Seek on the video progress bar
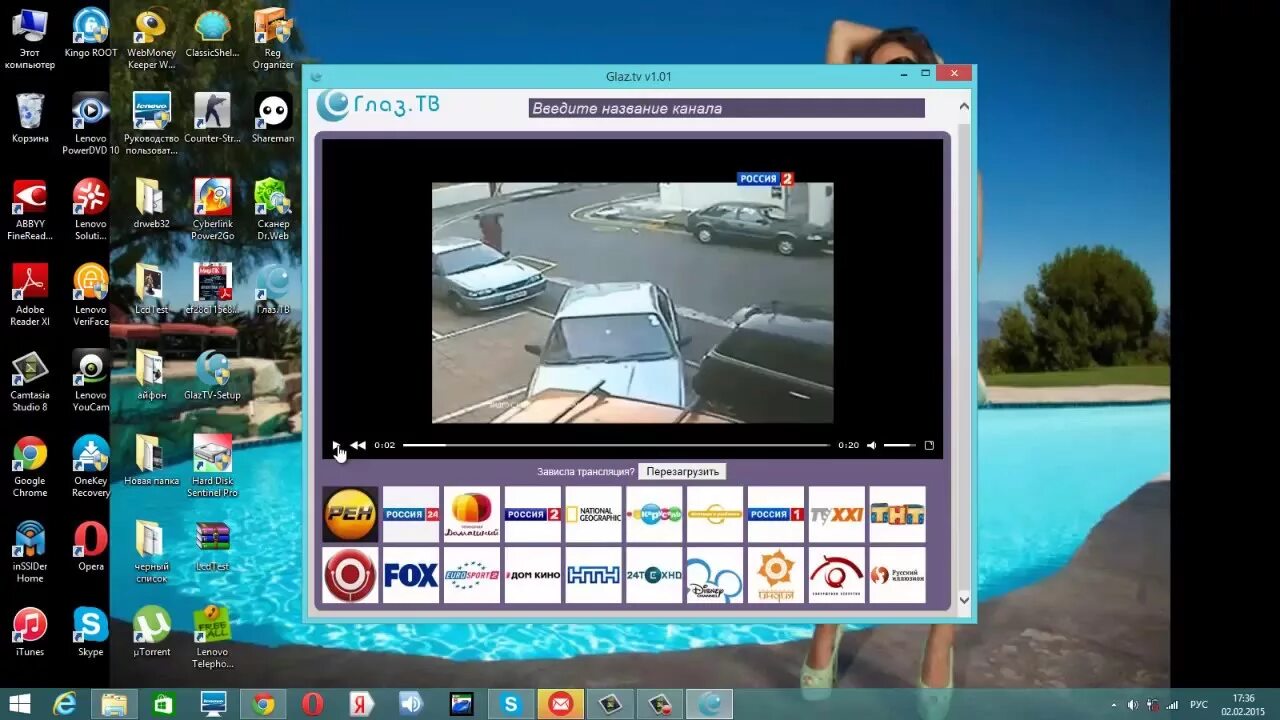The height and width of the screenshot is (720, 1280). click(616, 445)
